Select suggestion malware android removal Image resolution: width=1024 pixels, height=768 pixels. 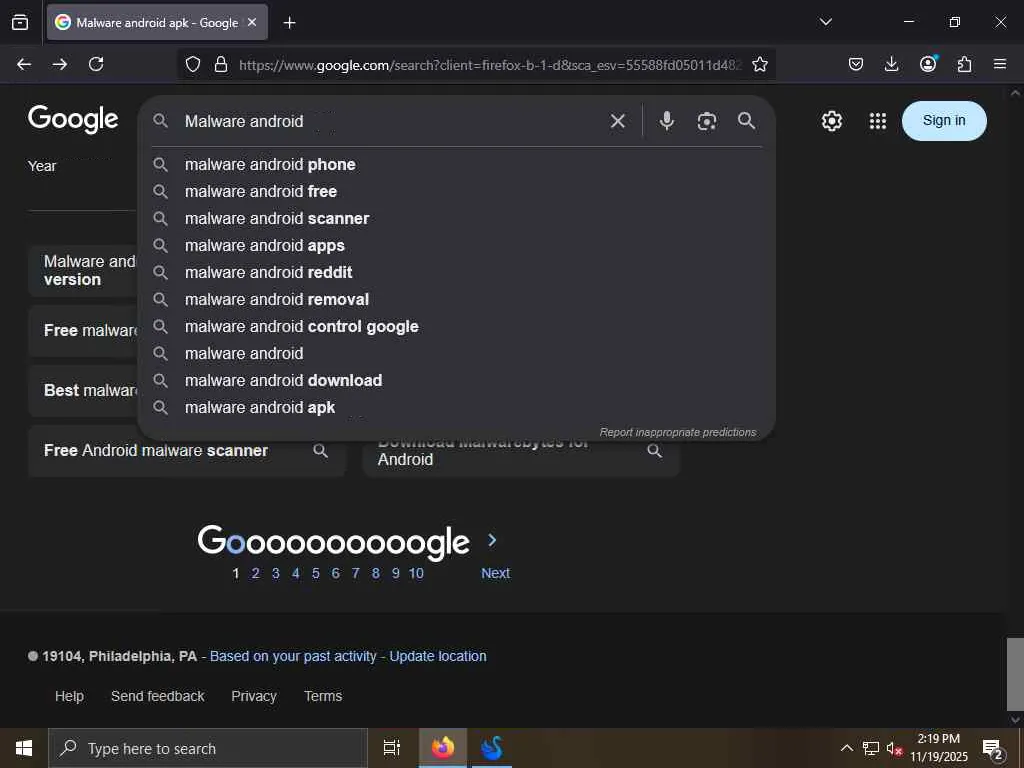[457, 299]
